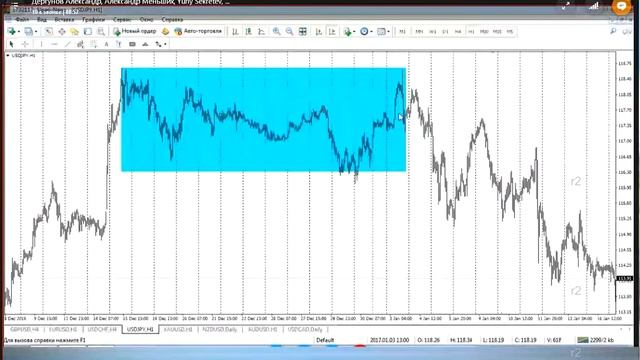Image resolution: width=640 pixels, height=360 pixels.
Task: Open the Вставка menu
Action: [64, 20]
